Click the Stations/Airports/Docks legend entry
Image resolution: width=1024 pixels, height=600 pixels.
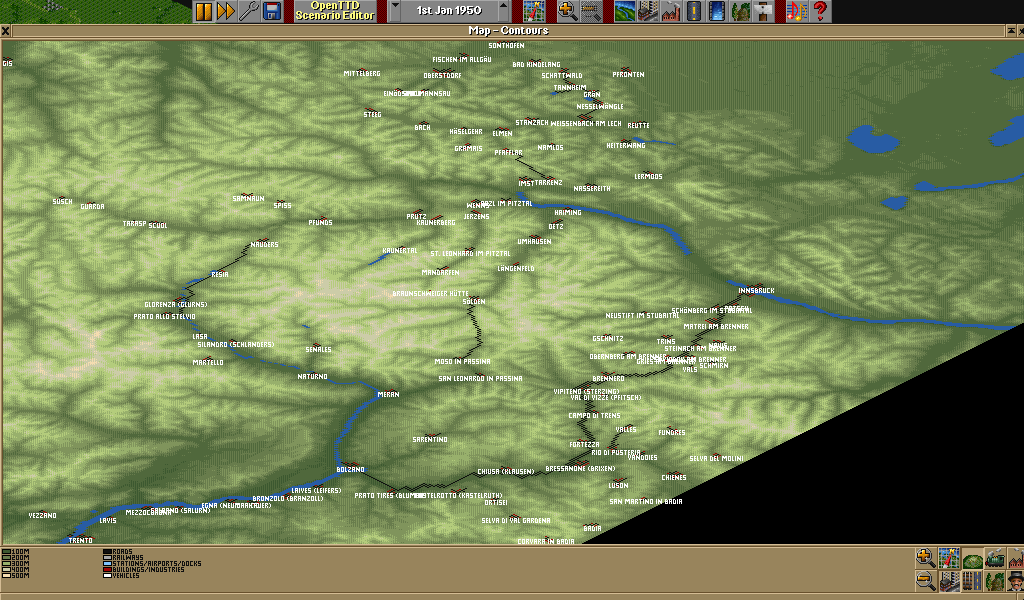pos(152,563)
